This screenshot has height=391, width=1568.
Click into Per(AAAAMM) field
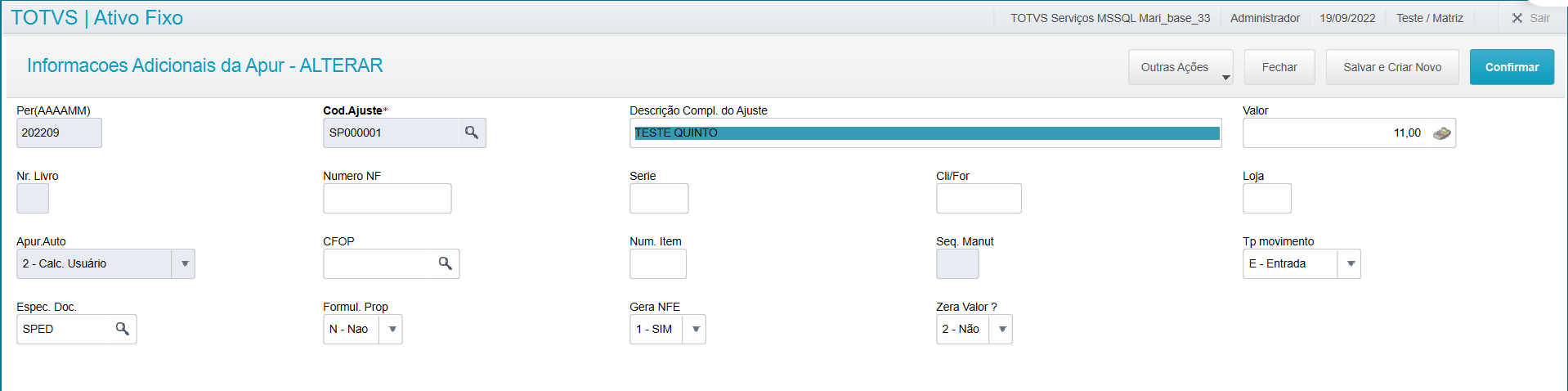pyautogui.click(x=59, y=133)
